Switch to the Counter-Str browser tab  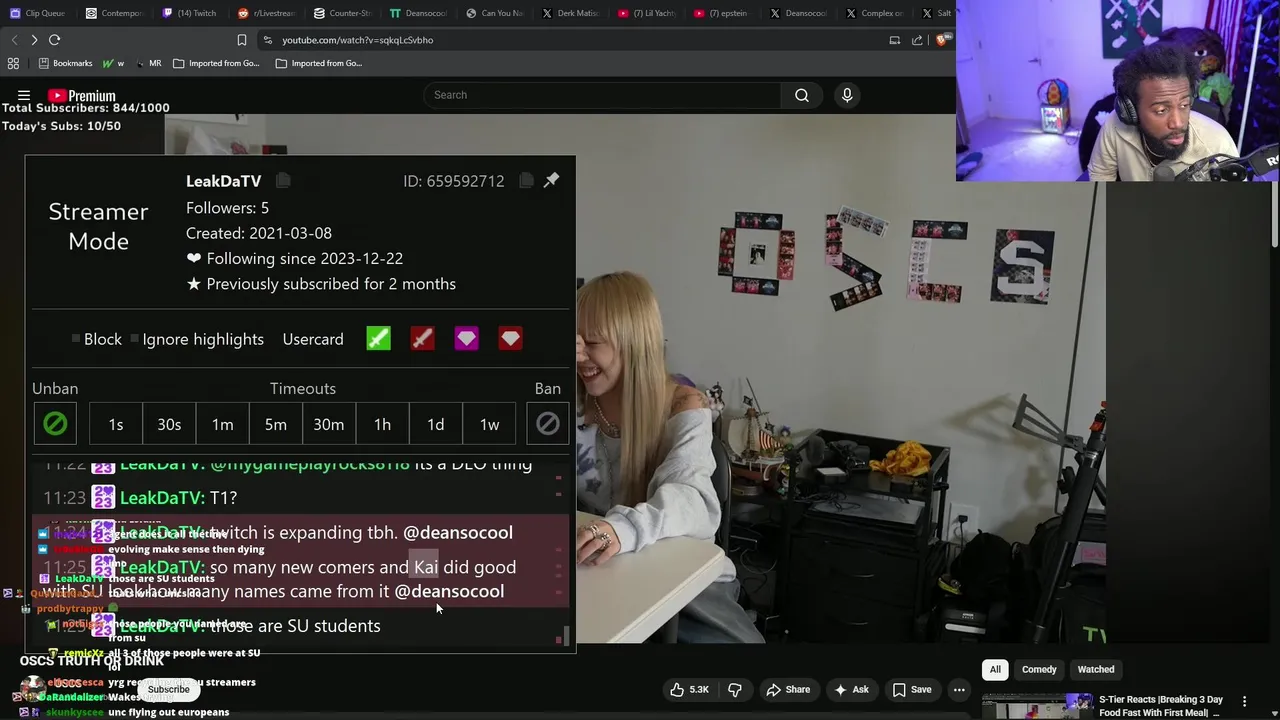(x=342, y=13)
